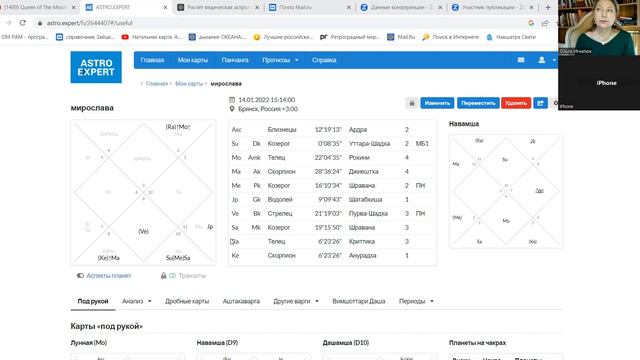Click the red Удалить button
The height and width of the screenshot is (360, 640).
point(516,103)
